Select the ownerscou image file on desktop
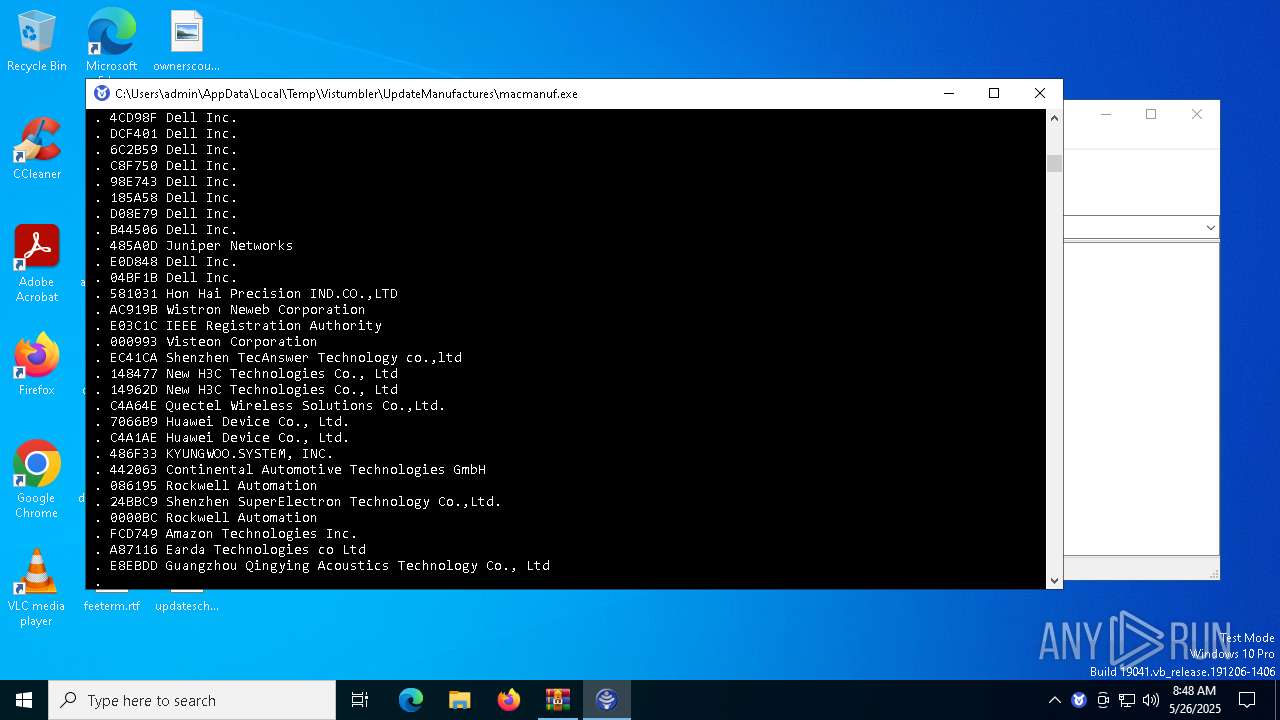The image size is (1280, 720). [x=186, y=42]
